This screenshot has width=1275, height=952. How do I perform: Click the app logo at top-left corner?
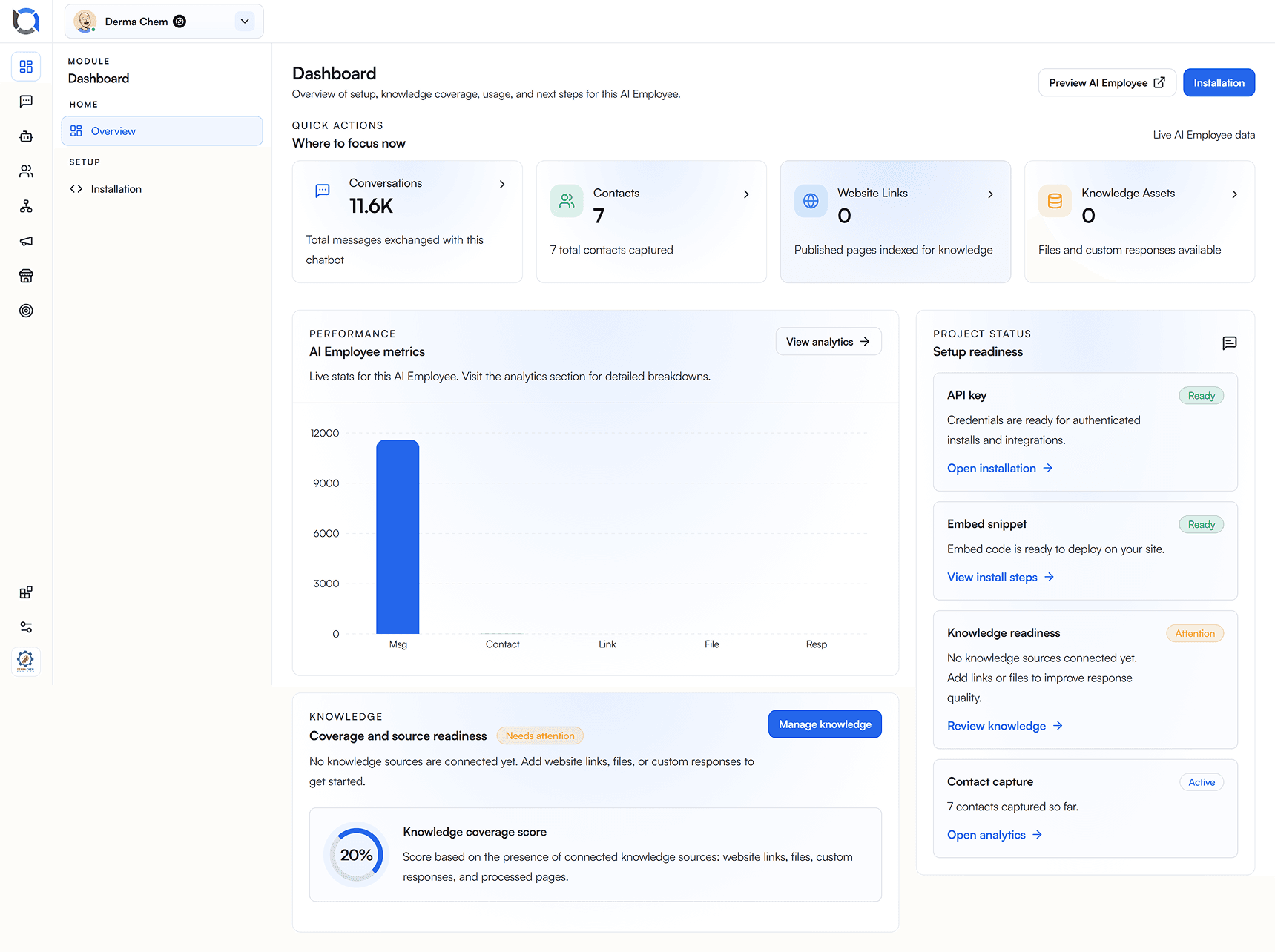coord(26,22)
